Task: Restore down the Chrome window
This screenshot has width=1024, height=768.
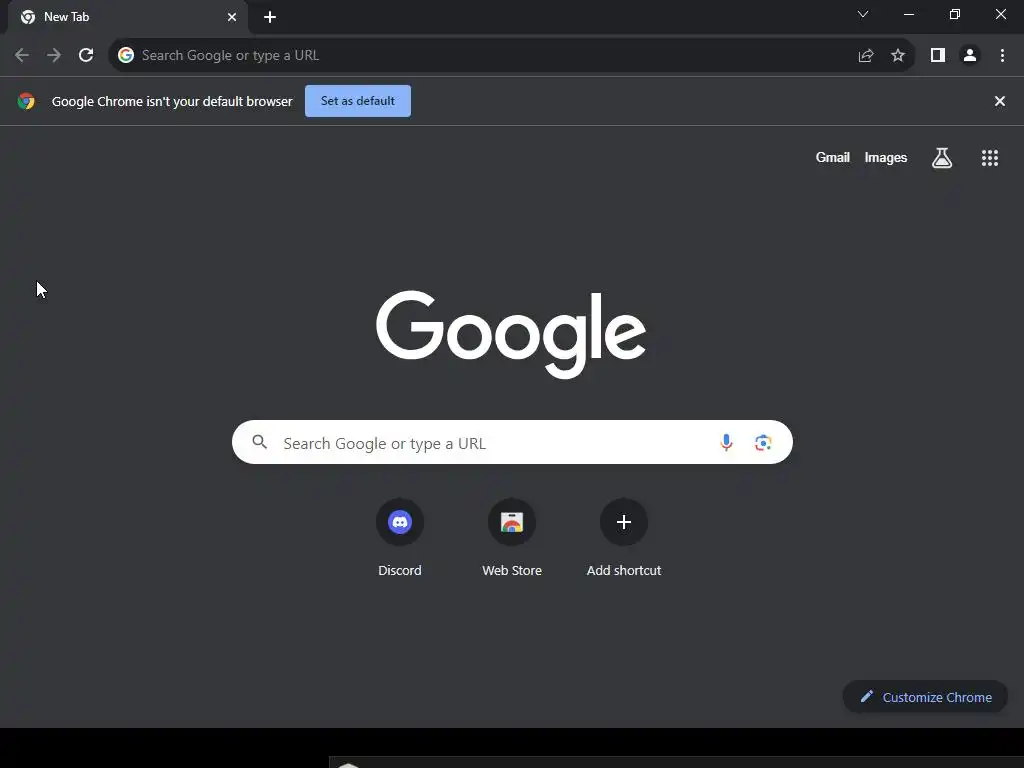Action: click(x=955, y=14)
